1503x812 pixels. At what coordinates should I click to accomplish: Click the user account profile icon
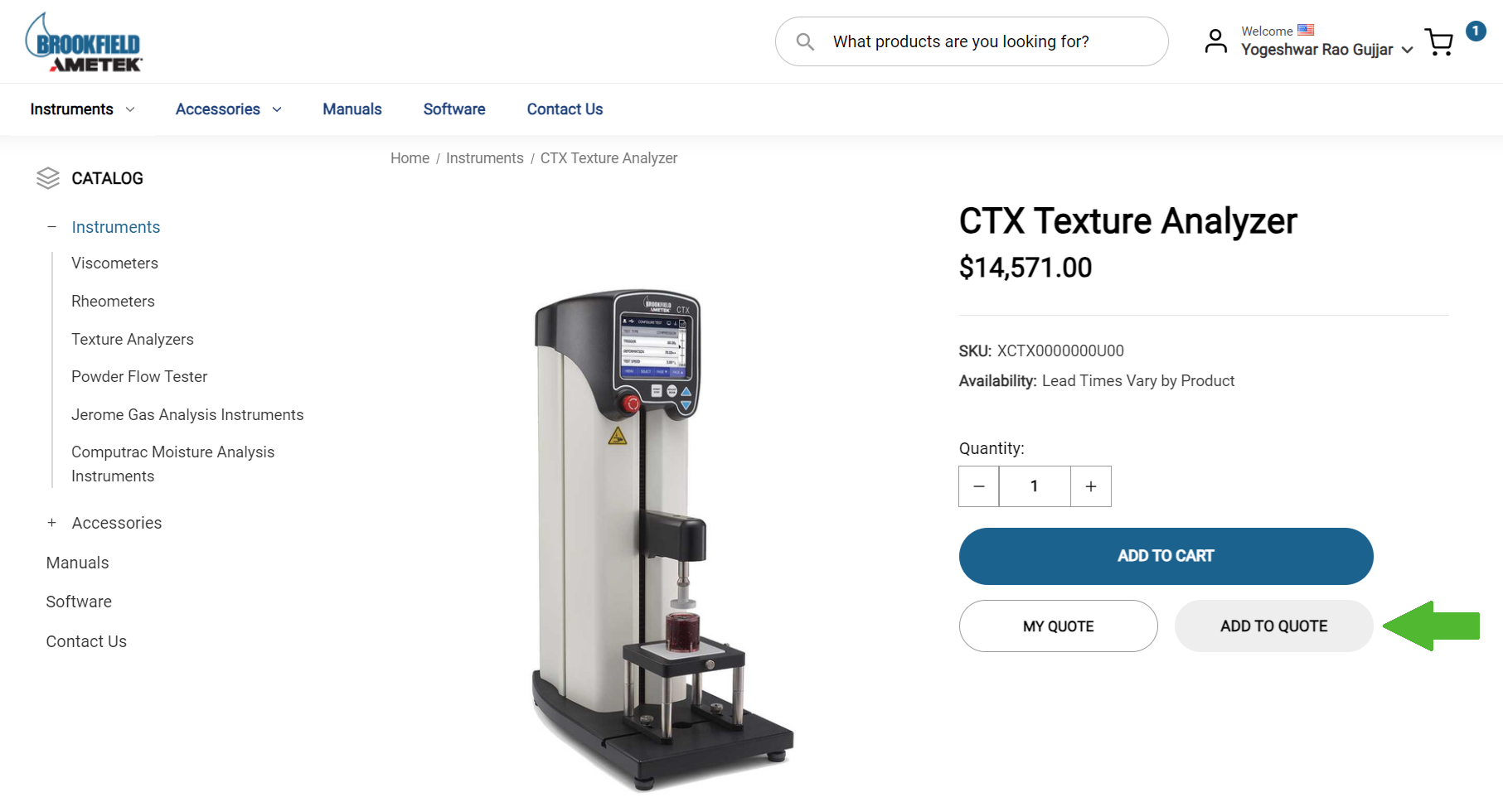(x=1215, y=41)
